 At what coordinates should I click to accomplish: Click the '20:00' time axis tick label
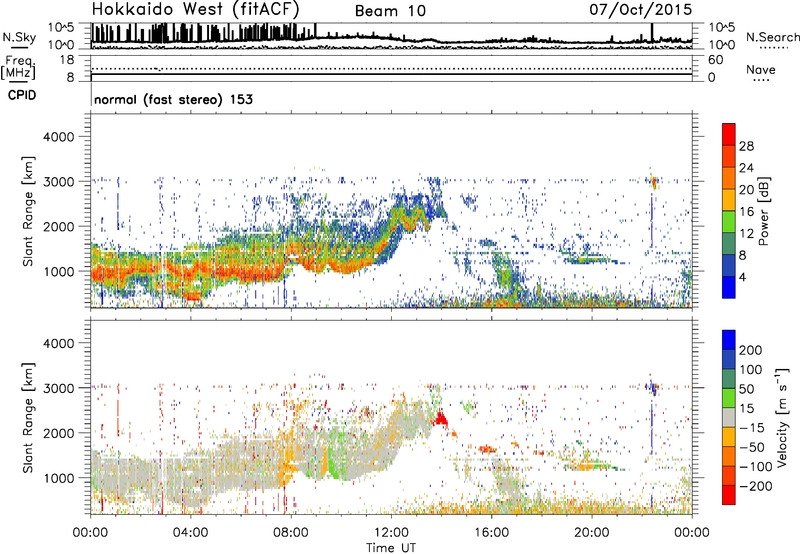[x=592, y=533]
